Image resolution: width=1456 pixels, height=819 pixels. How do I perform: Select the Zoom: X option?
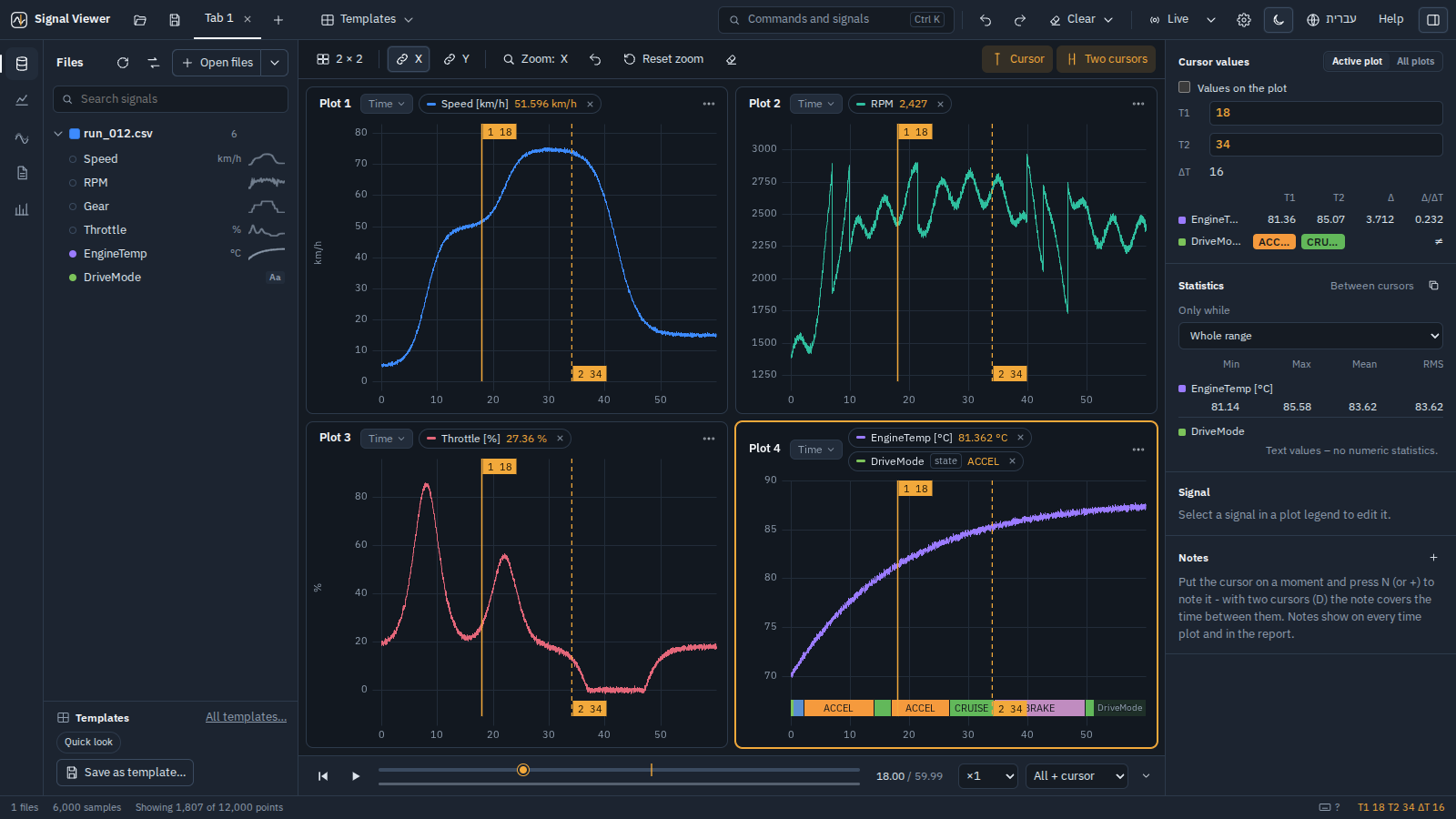coord(535,59)
